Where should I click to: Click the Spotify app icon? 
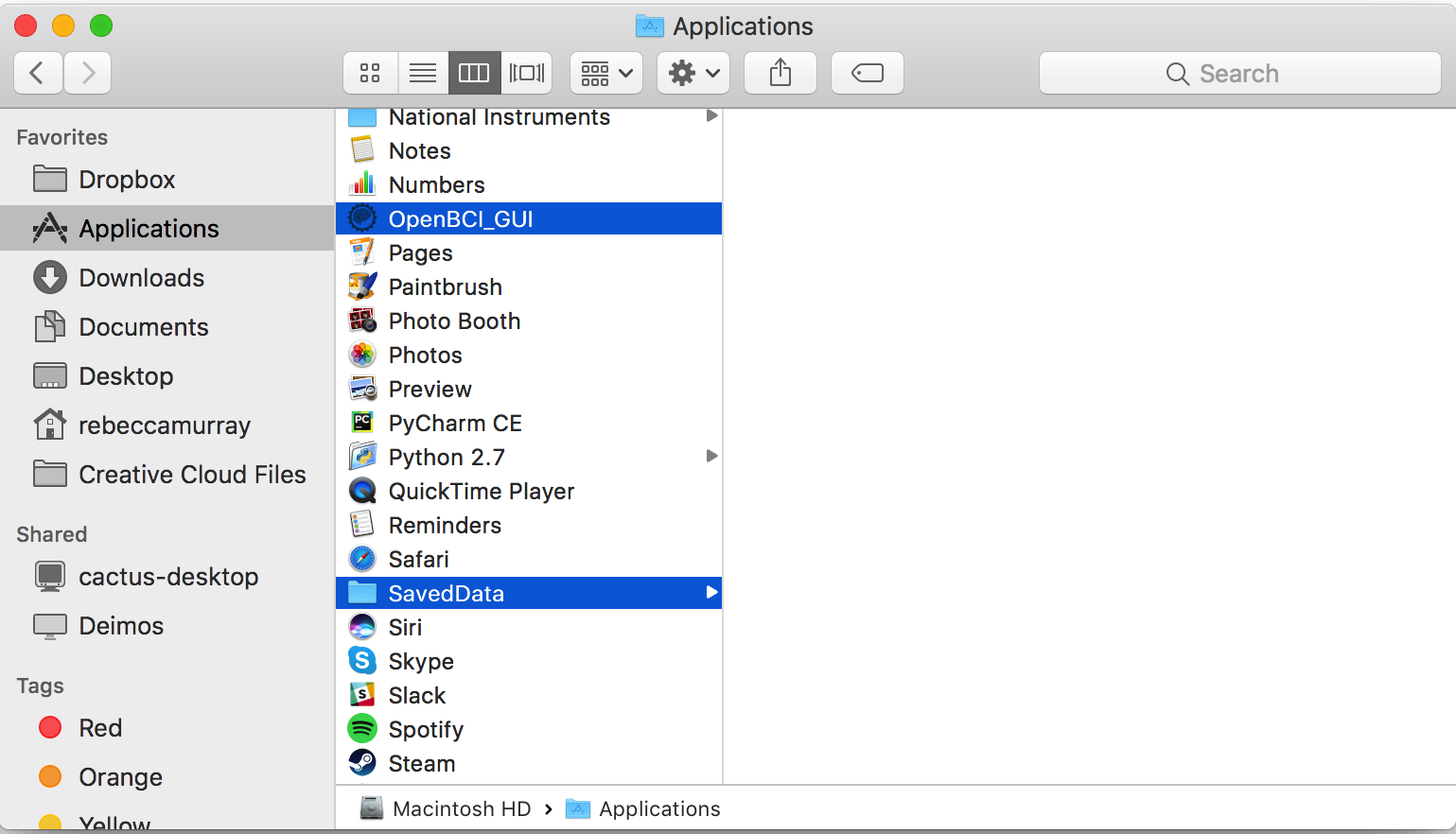pyautogui.click(x=362, y=729)
